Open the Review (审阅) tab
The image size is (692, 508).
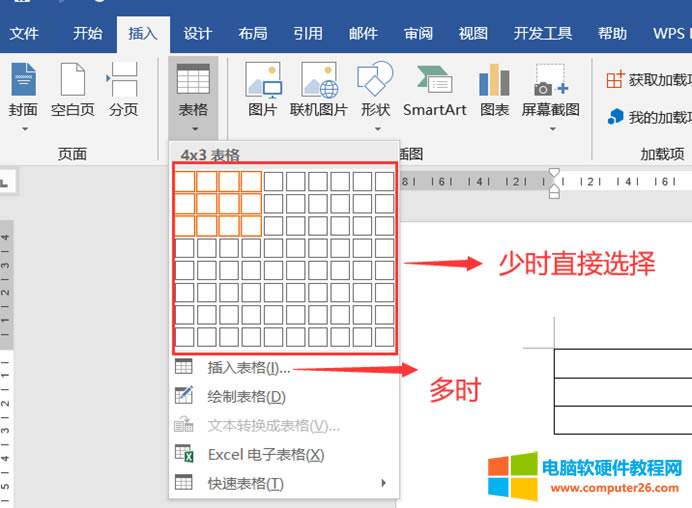[x=418, y=33]
